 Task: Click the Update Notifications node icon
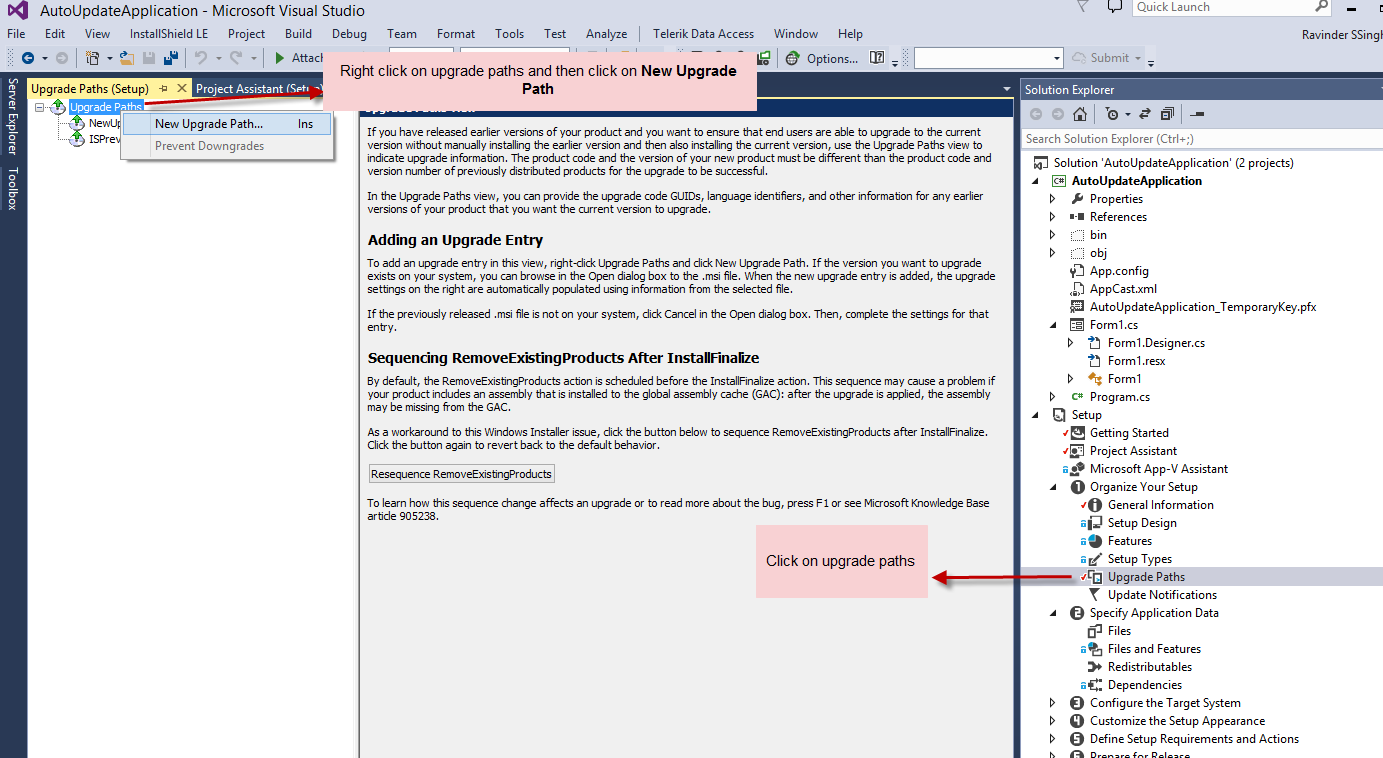pyautogui.click(x=1096, y=595)
